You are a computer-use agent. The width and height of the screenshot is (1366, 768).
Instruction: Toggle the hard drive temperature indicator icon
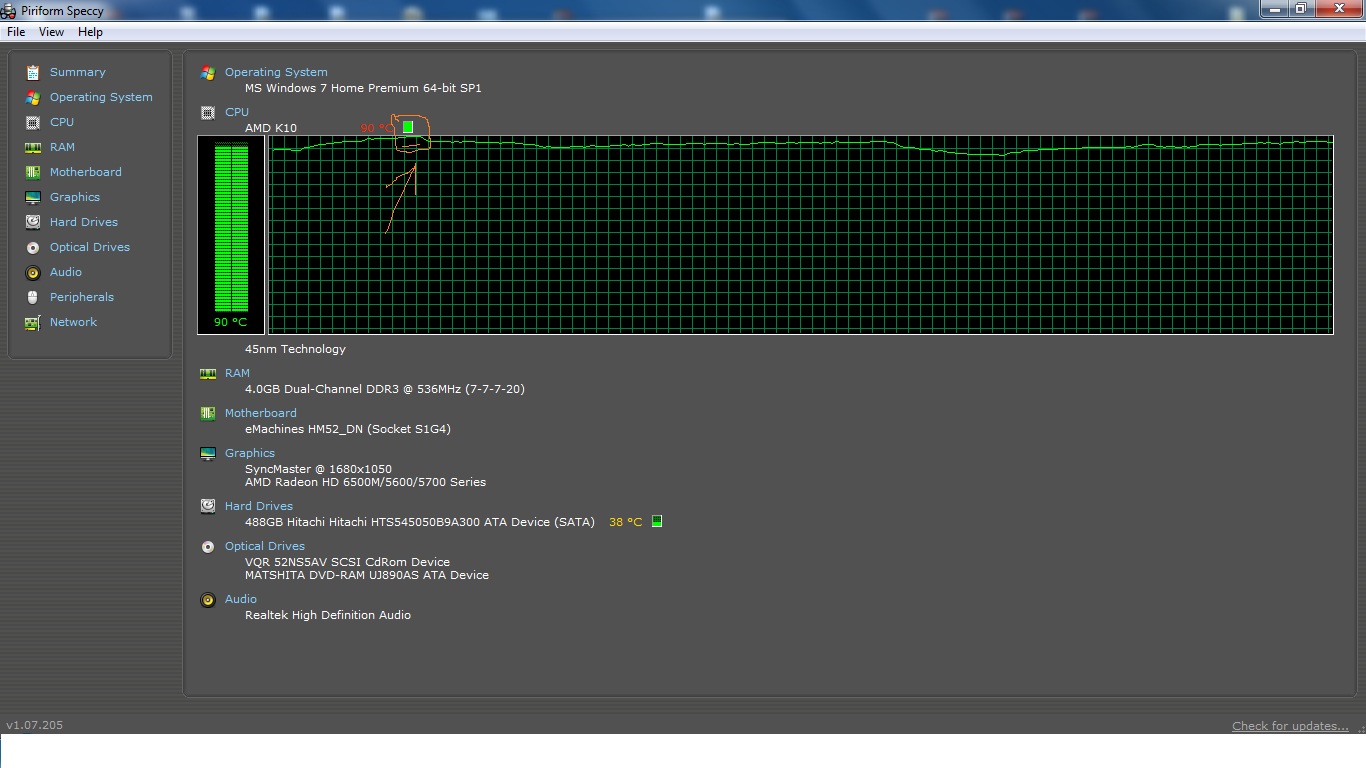click(657, 521)
